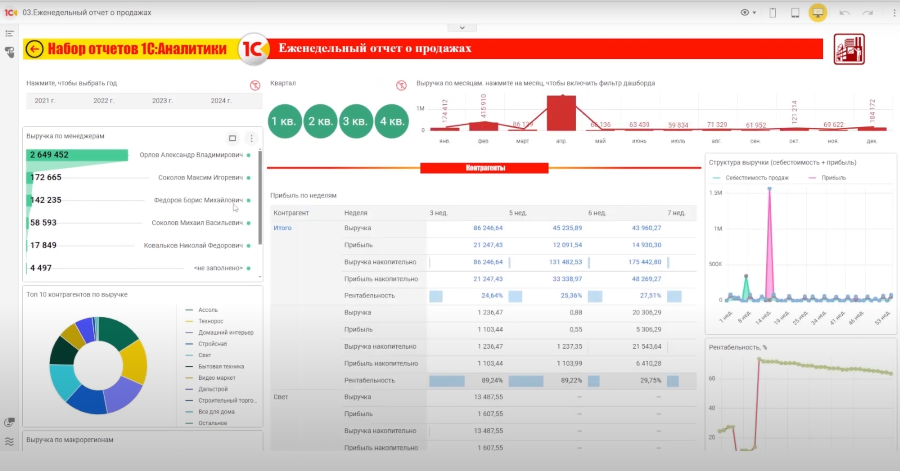Image resolution: width=900 pixels, height=471 pixels.
Task: Toggle 'Себестоимость продаж' legend series
Action: 751,178
